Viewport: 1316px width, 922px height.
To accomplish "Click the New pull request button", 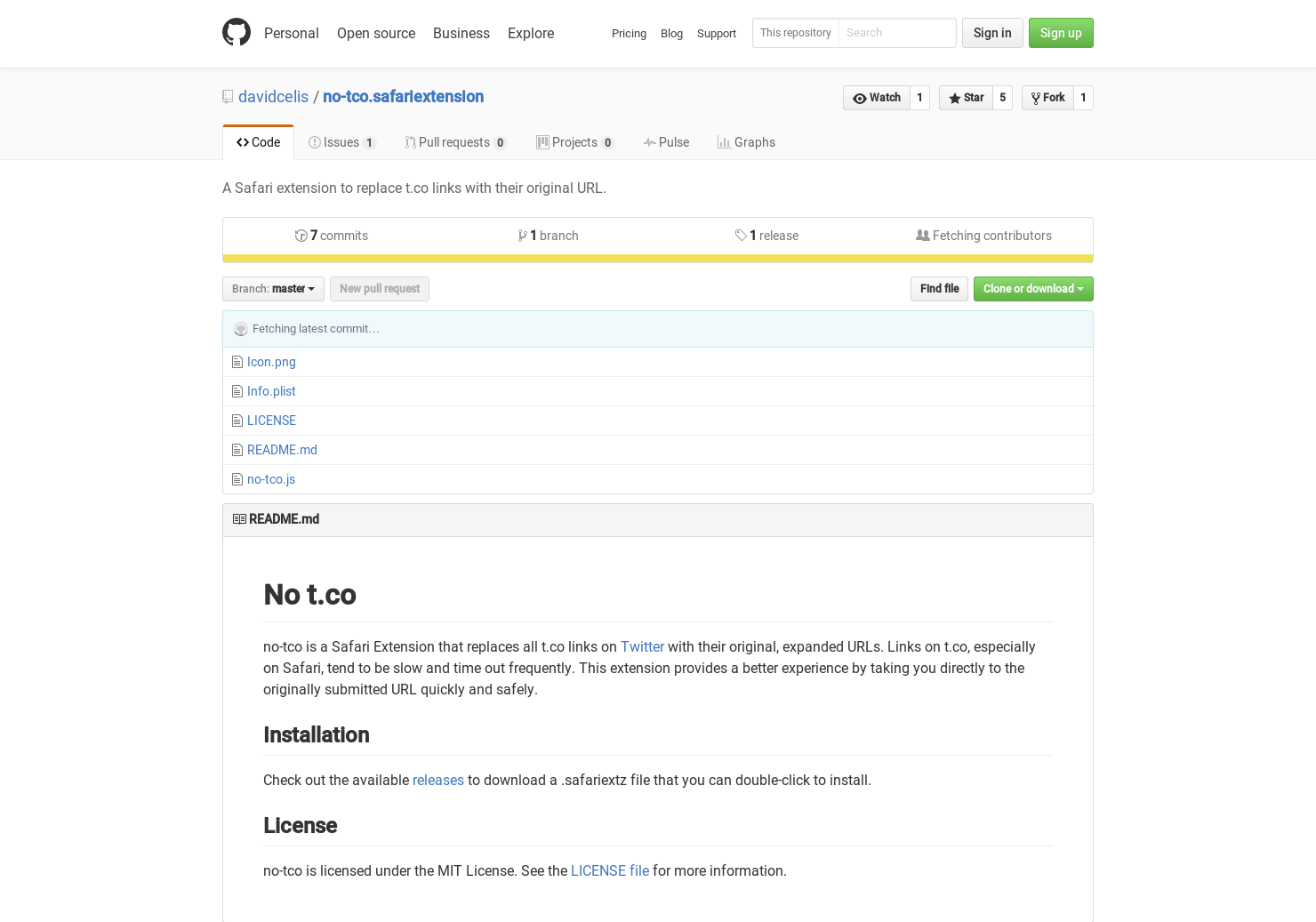I will click(380, 289).
